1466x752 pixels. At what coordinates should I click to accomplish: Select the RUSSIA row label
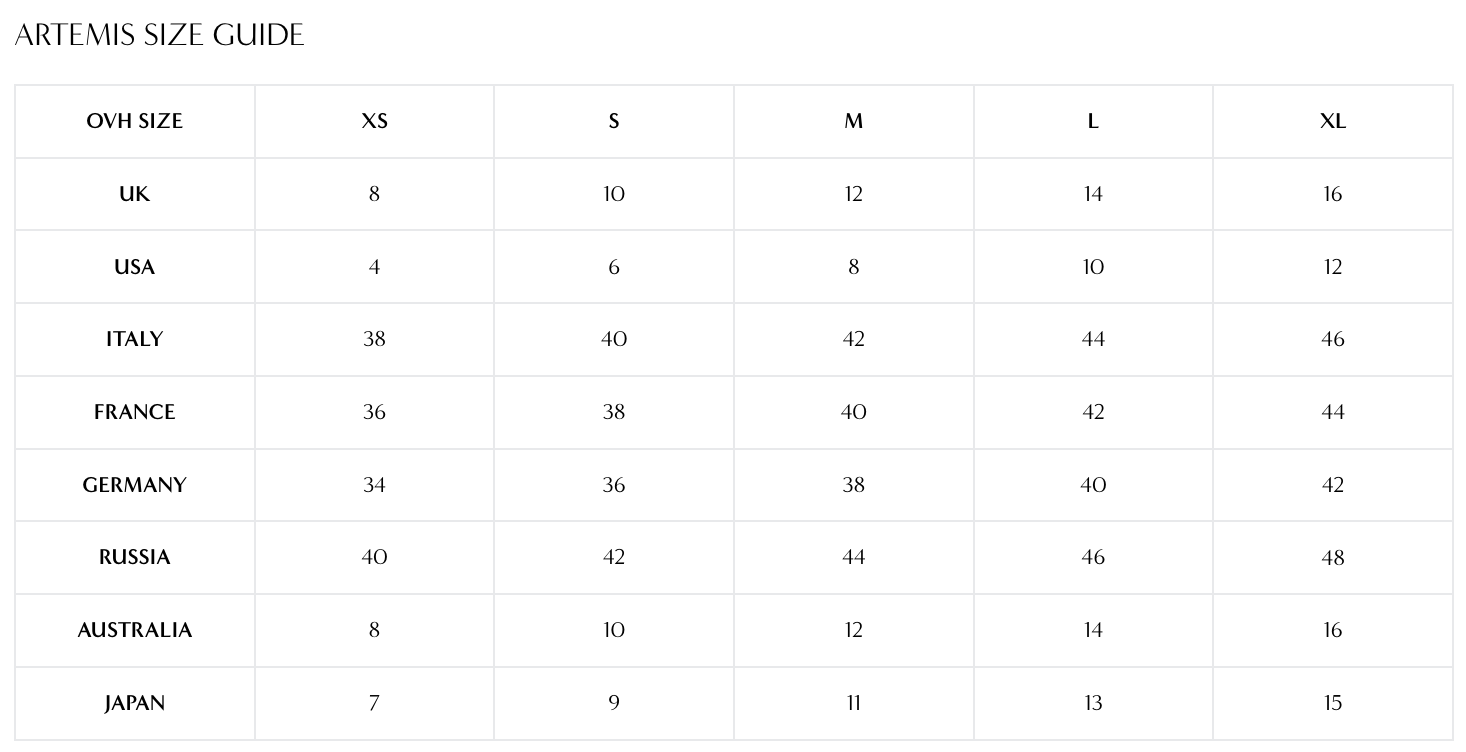(134, 557)
